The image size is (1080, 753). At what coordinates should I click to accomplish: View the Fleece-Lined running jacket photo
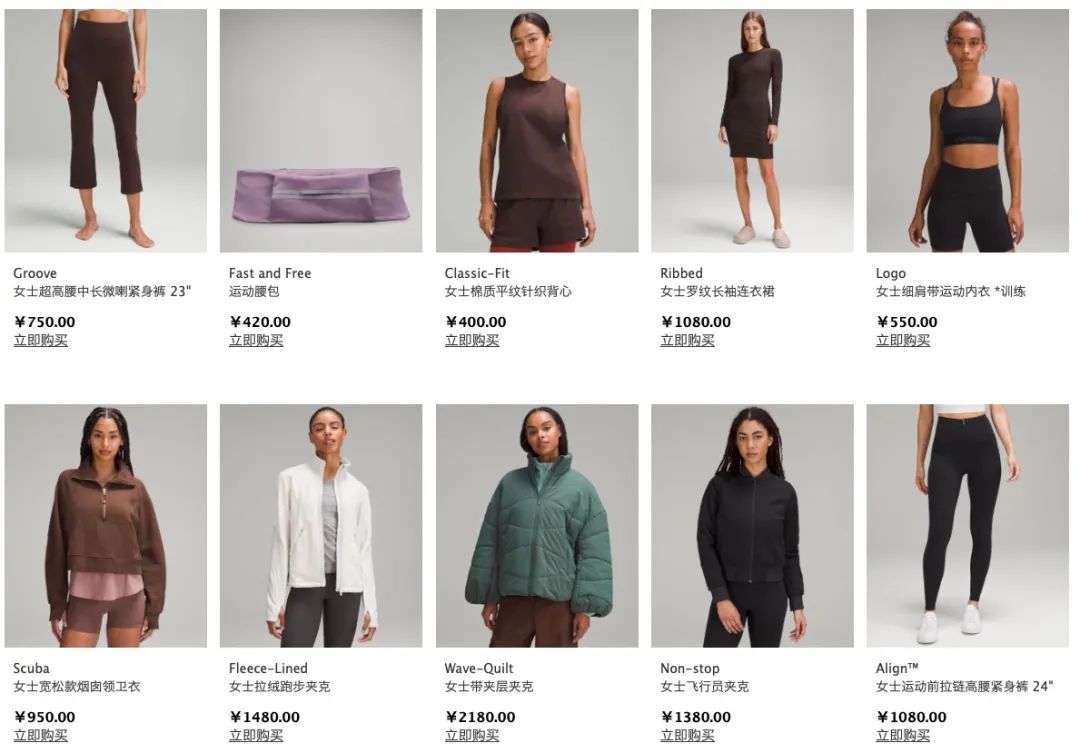coord(321,526)
